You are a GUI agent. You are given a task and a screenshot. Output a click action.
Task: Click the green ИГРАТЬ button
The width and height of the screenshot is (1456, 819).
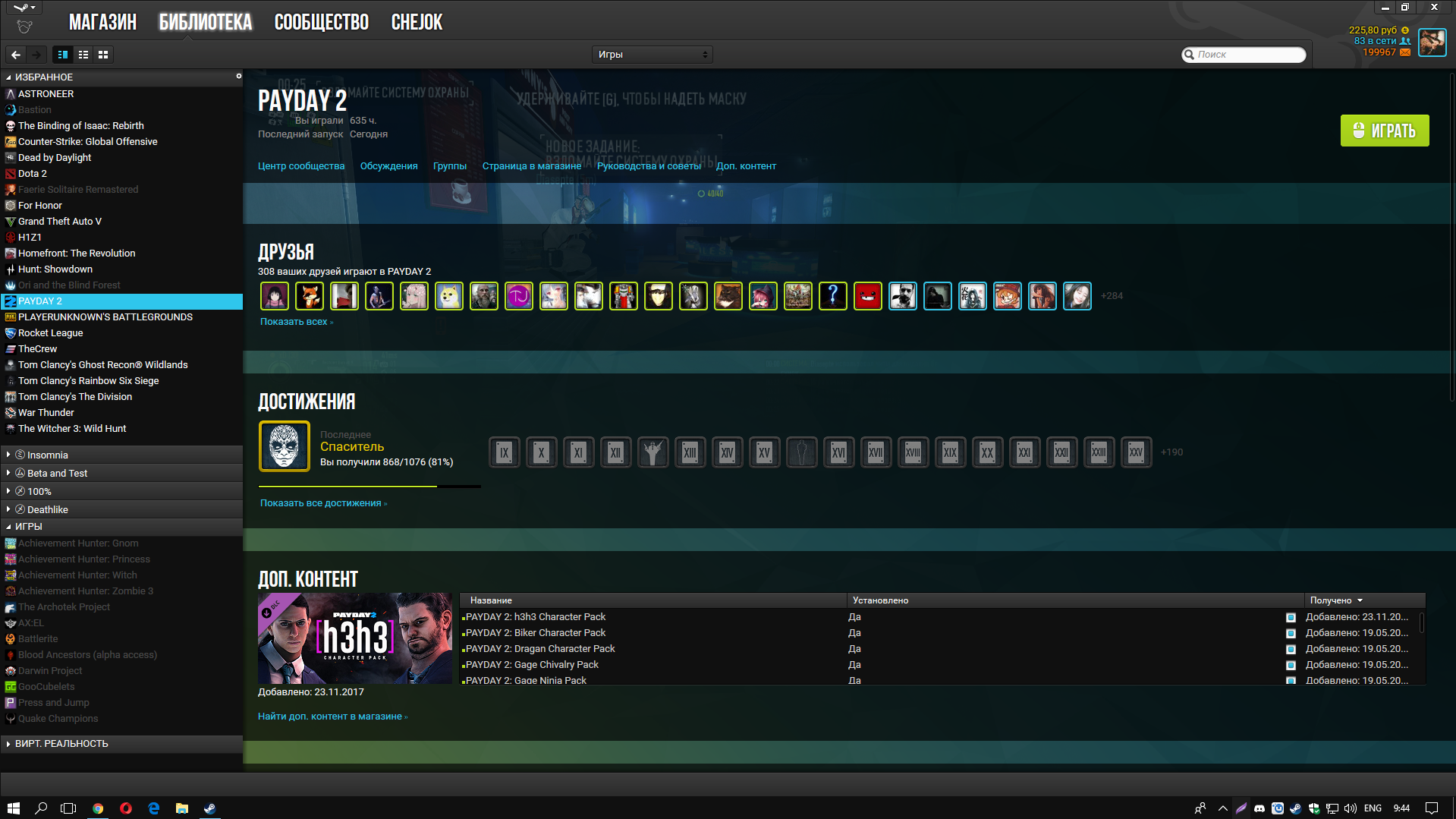point(1385,131)
